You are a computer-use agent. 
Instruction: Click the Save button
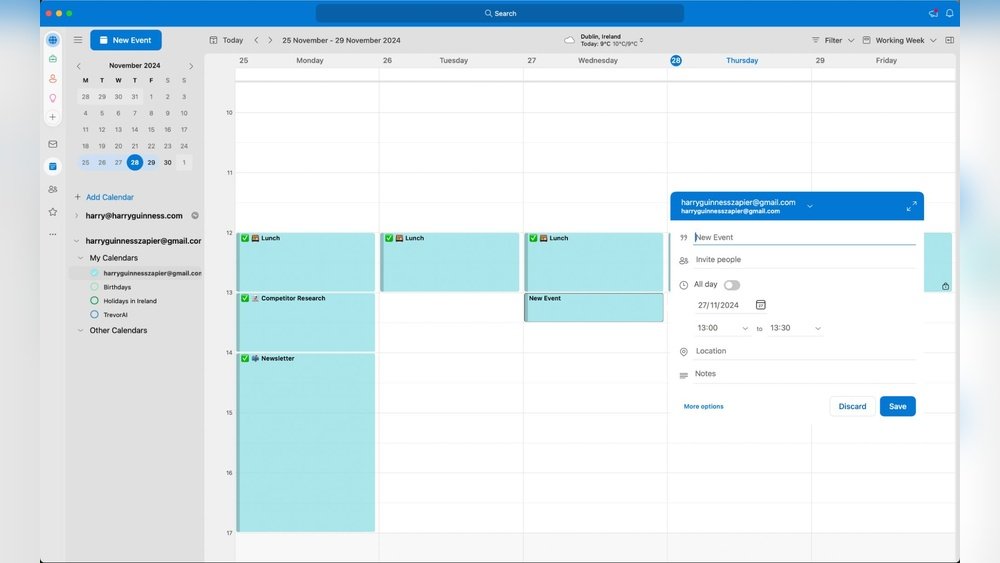click(x=897, y=406)
